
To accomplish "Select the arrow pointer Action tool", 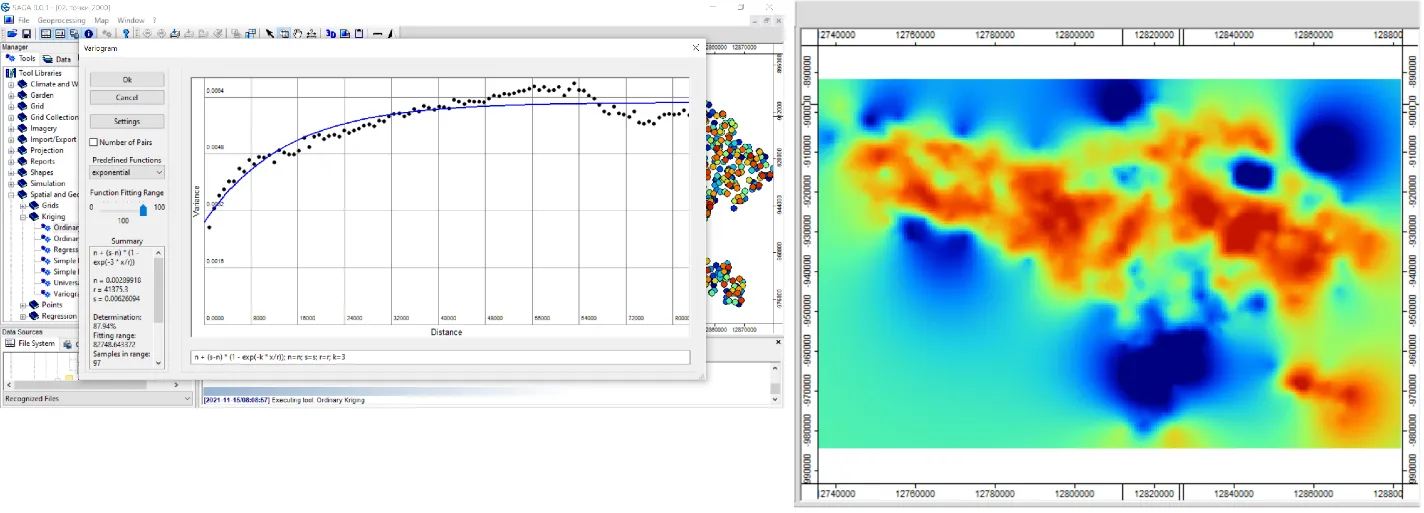I will point(269,33).
